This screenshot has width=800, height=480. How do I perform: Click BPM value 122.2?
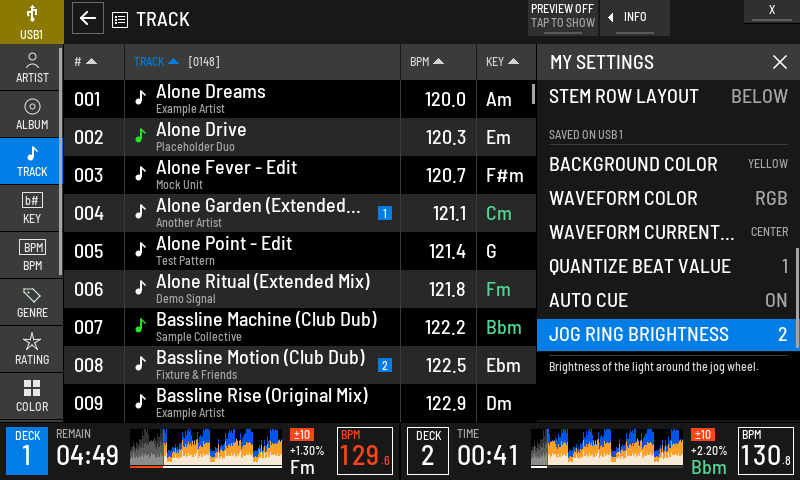pos(445,327)
